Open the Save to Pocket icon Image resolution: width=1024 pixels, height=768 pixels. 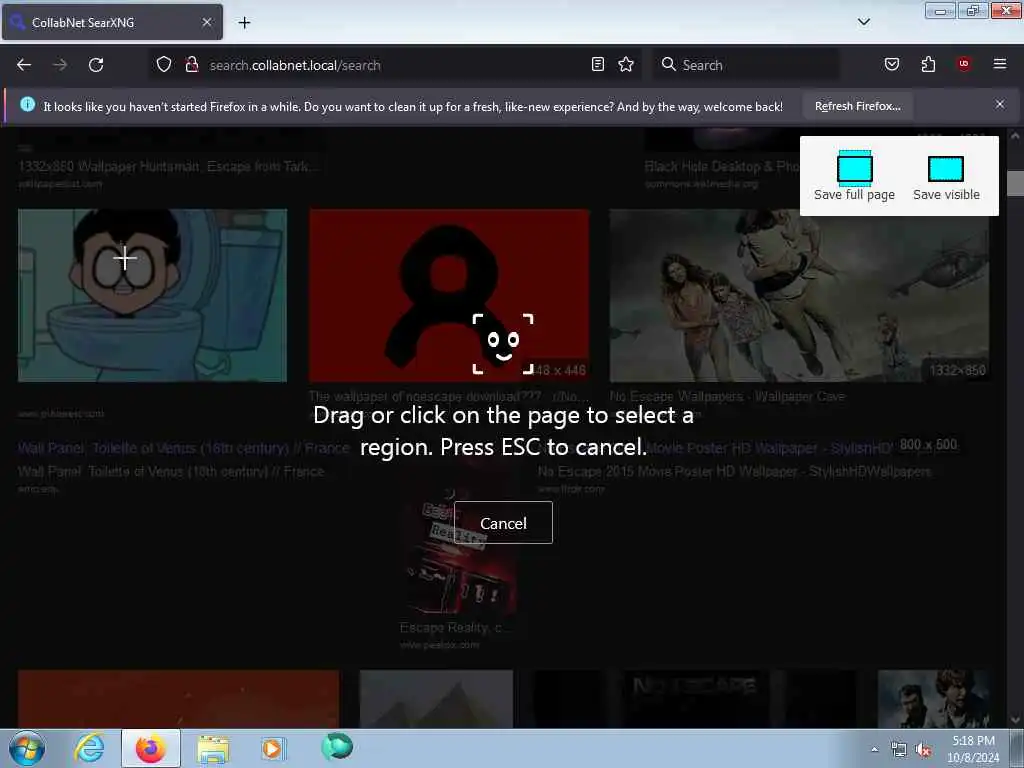(x=891, y=64)
